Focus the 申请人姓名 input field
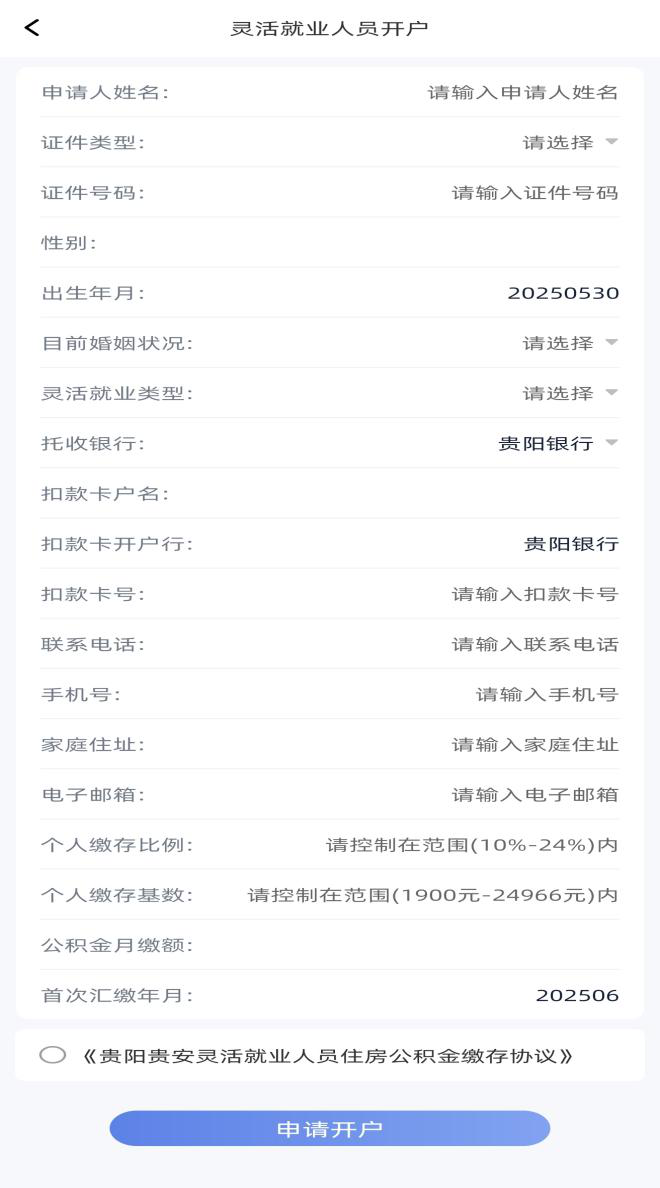Screen dimensions: 660x1188 click(522, 93)
